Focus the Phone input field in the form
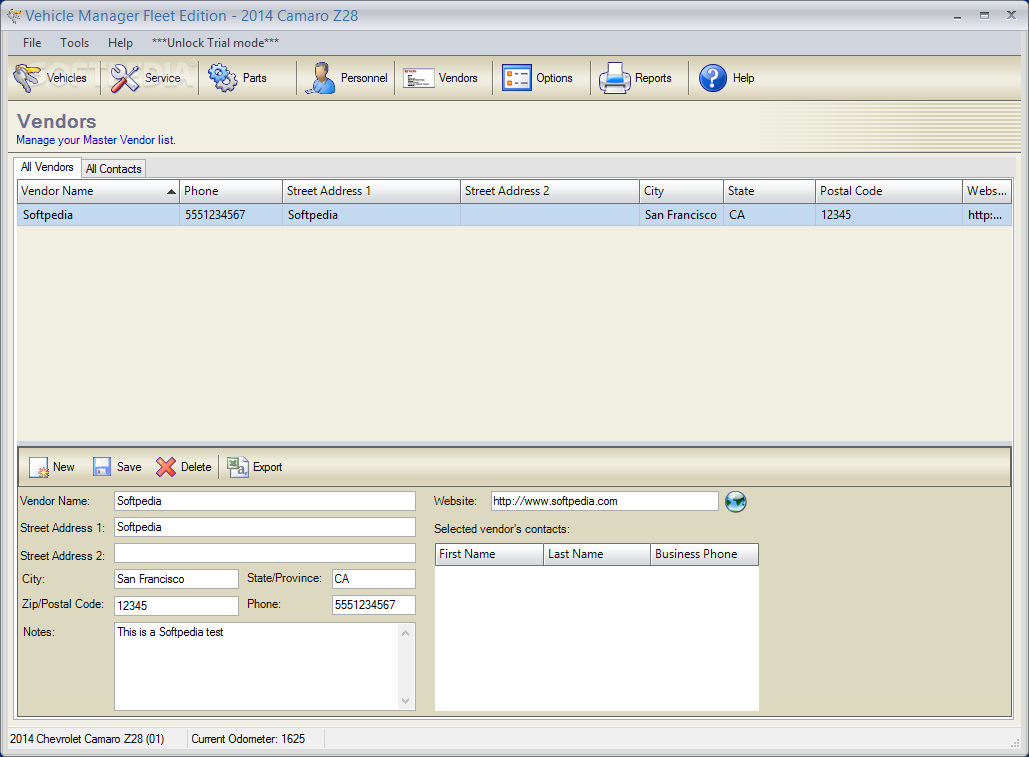Image resolution: width=1029 pixels, height=757 pixels. pyautogui.click(x=373, y=605)
